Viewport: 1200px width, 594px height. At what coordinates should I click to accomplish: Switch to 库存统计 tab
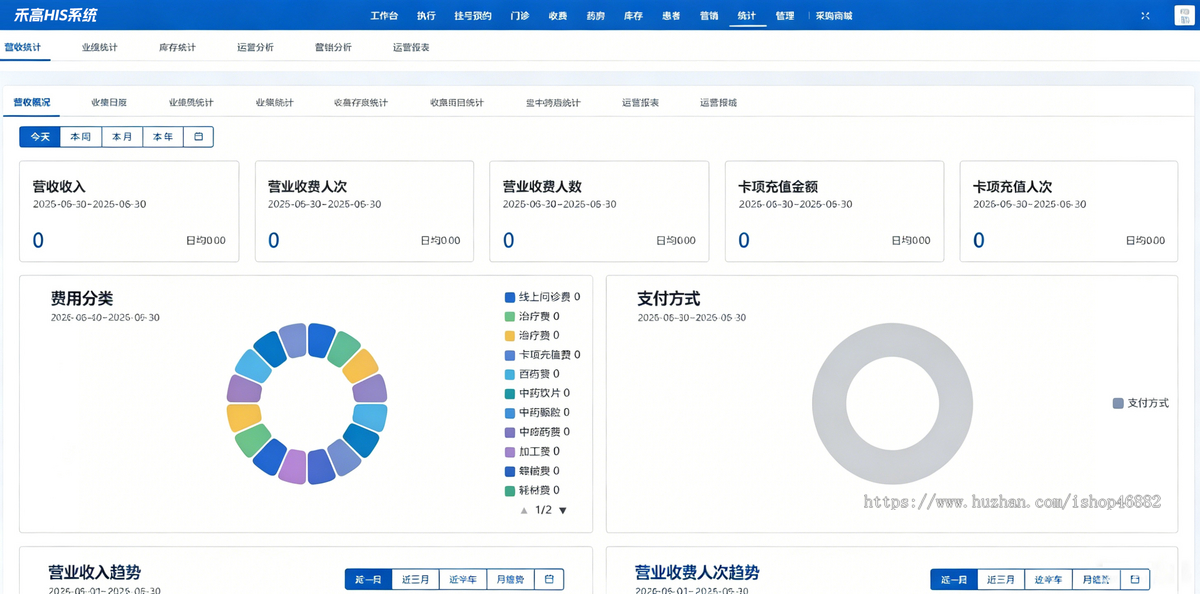pos(177,47)
